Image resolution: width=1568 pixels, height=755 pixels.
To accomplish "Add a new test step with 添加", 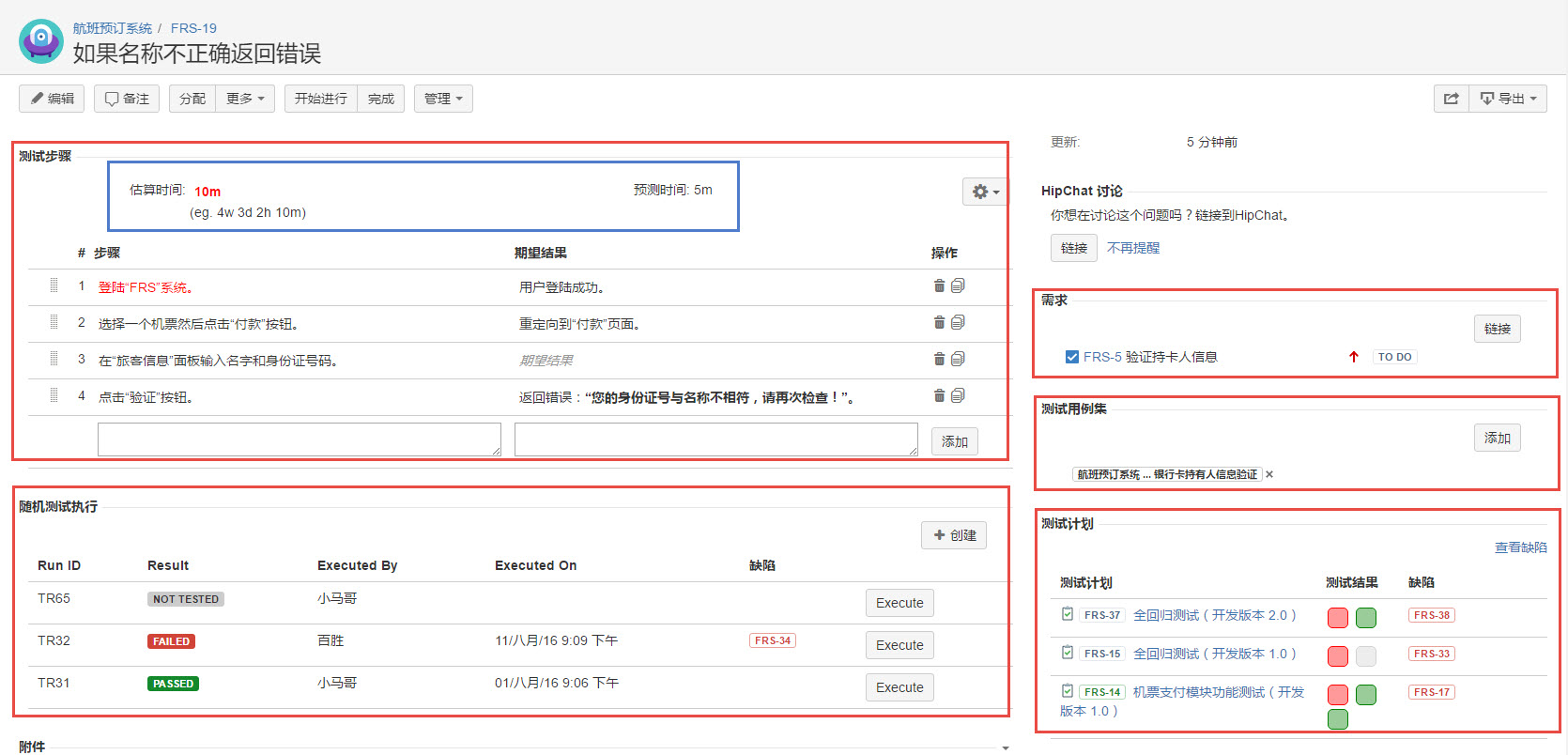I will pos(955,441).
